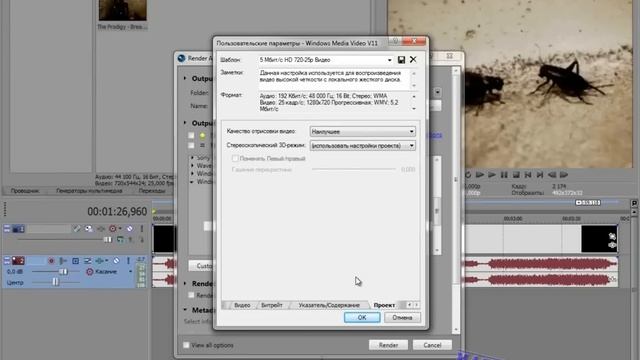
Task: Click the Loop playback icon in preview
Action: [x=468, y=175]
